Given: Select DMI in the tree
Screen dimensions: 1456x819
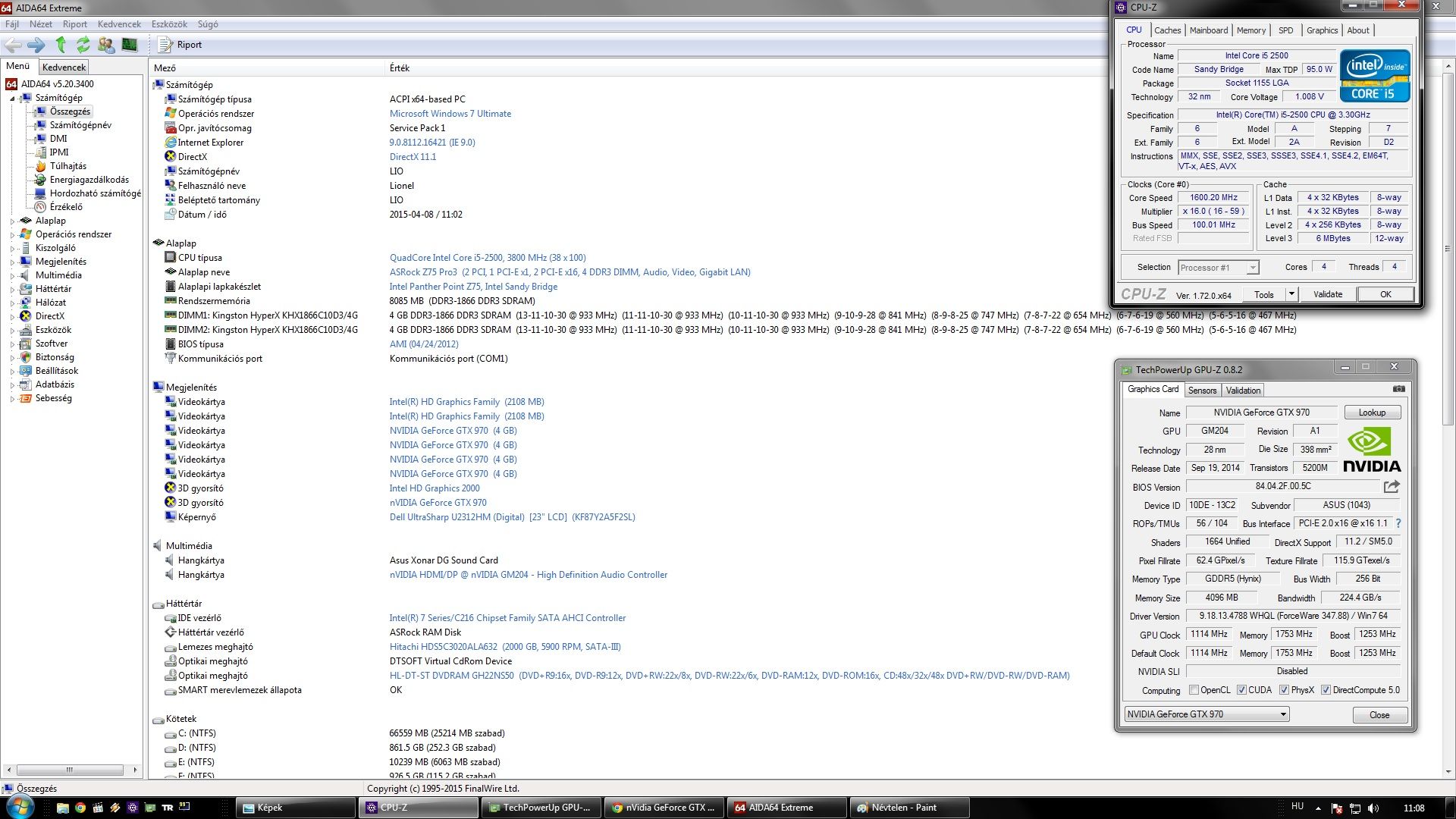Looking at the screenshot, I should 58,139.
